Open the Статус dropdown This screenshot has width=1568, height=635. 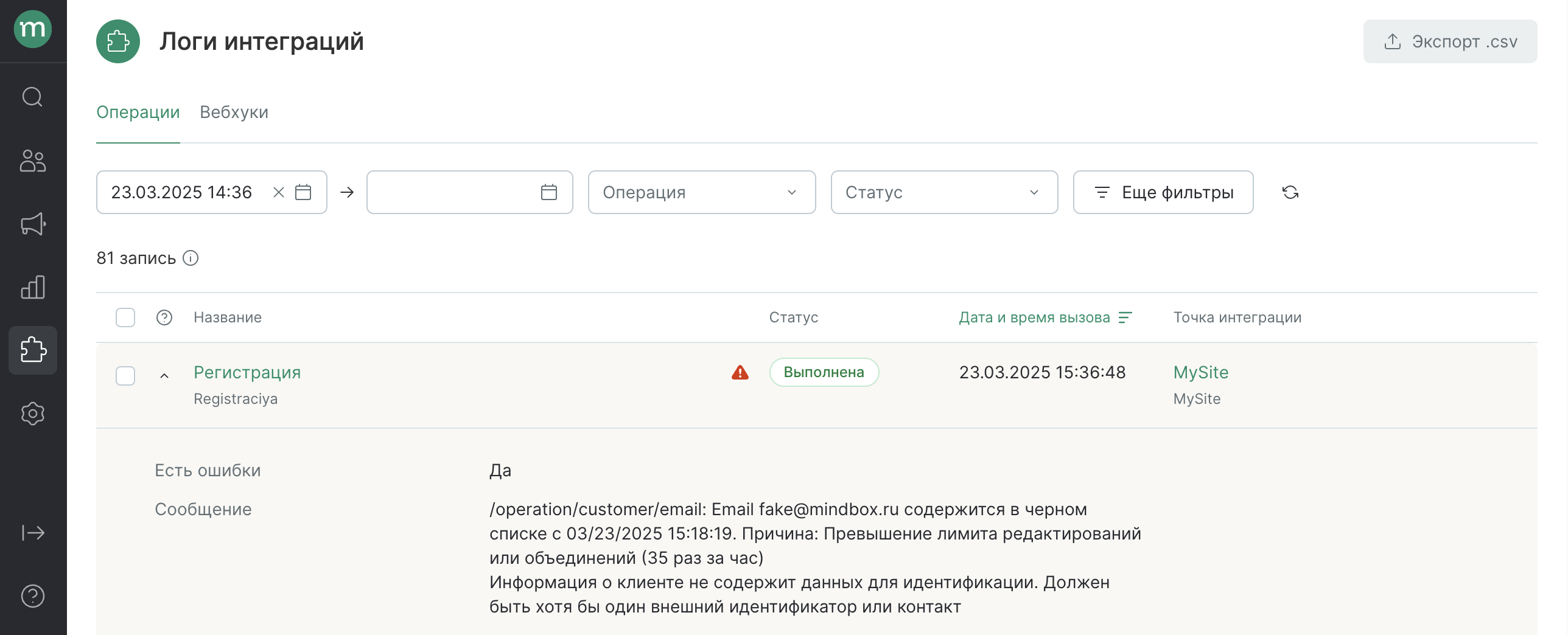[x=943, y=192]
